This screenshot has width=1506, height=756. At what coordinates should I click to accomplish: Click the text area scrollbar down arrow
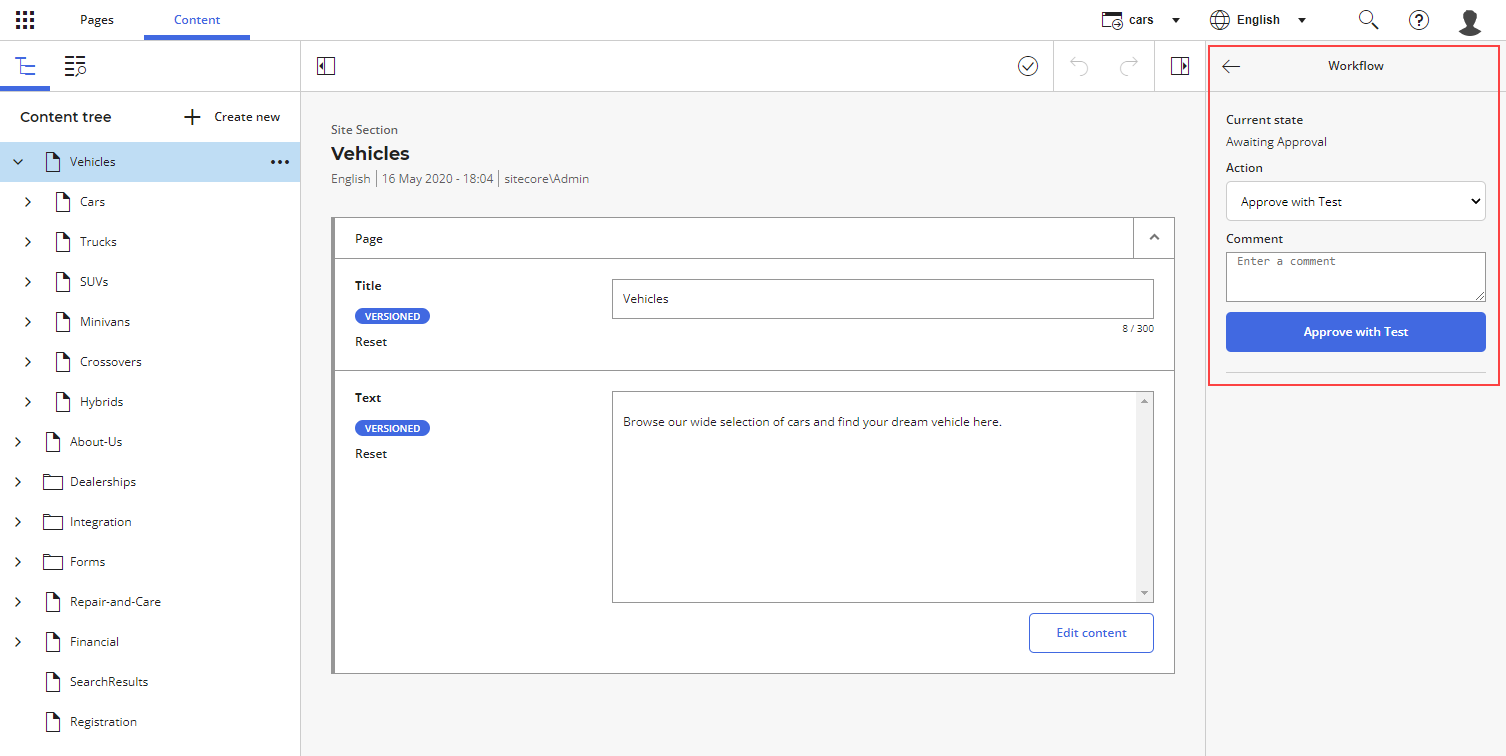pos(1145,594)
